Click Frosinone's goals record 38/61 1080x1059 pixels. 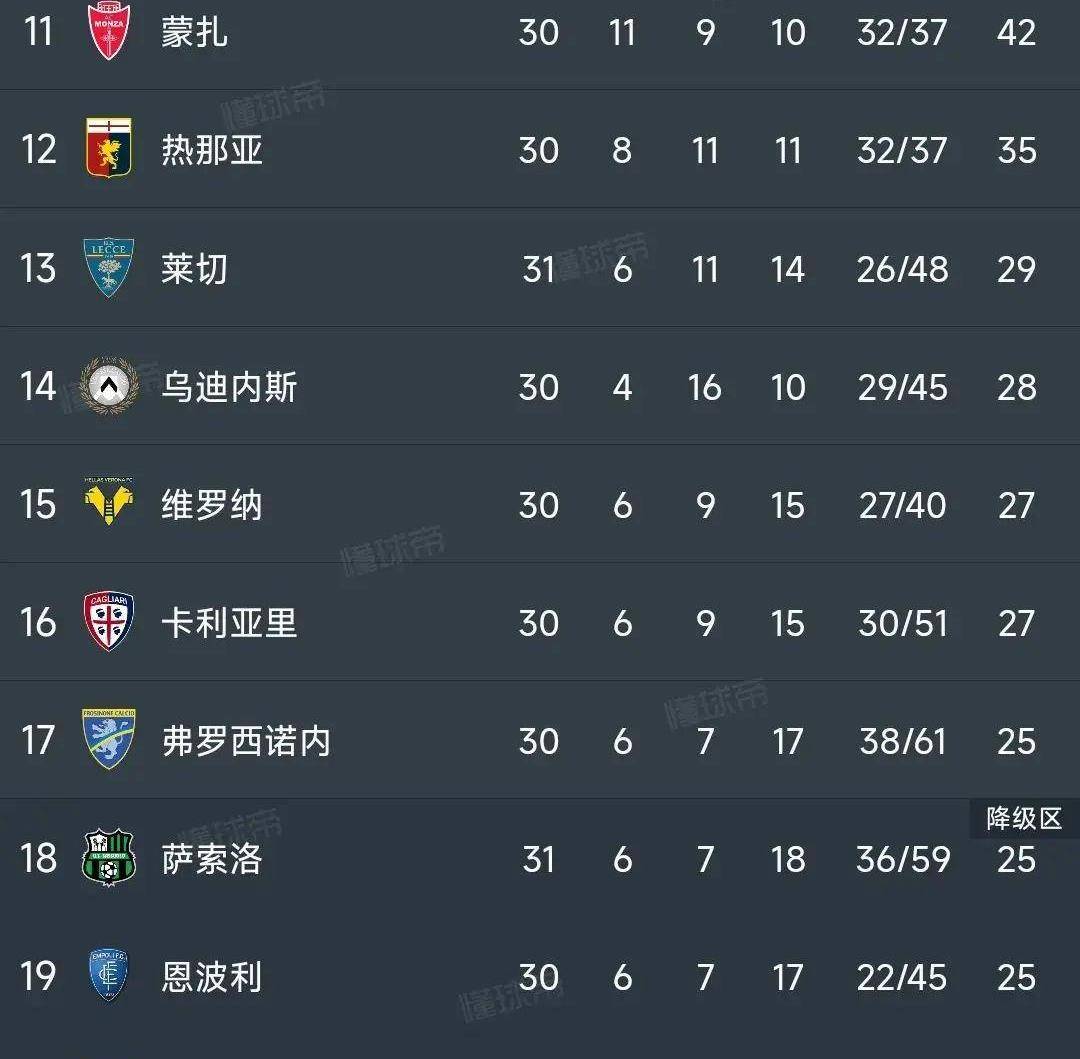click(902, 742)
